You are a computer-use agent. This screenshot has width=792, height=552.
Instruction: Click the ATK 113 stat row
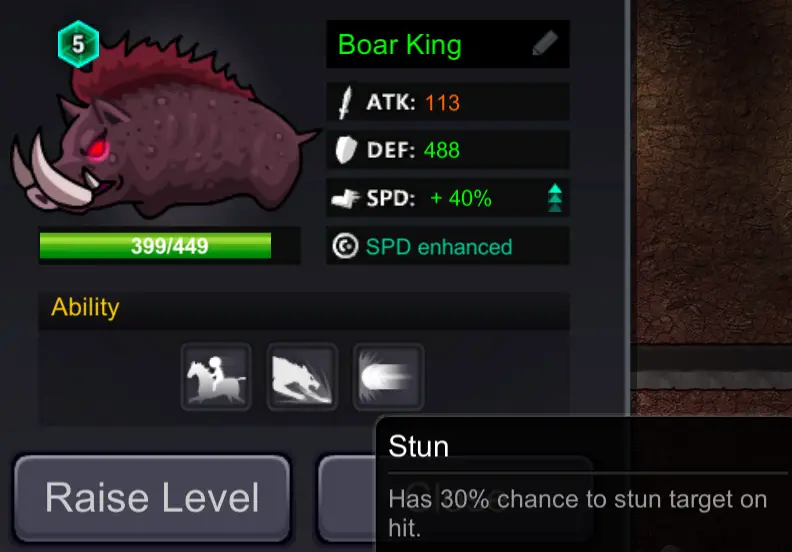click(448, 103)
